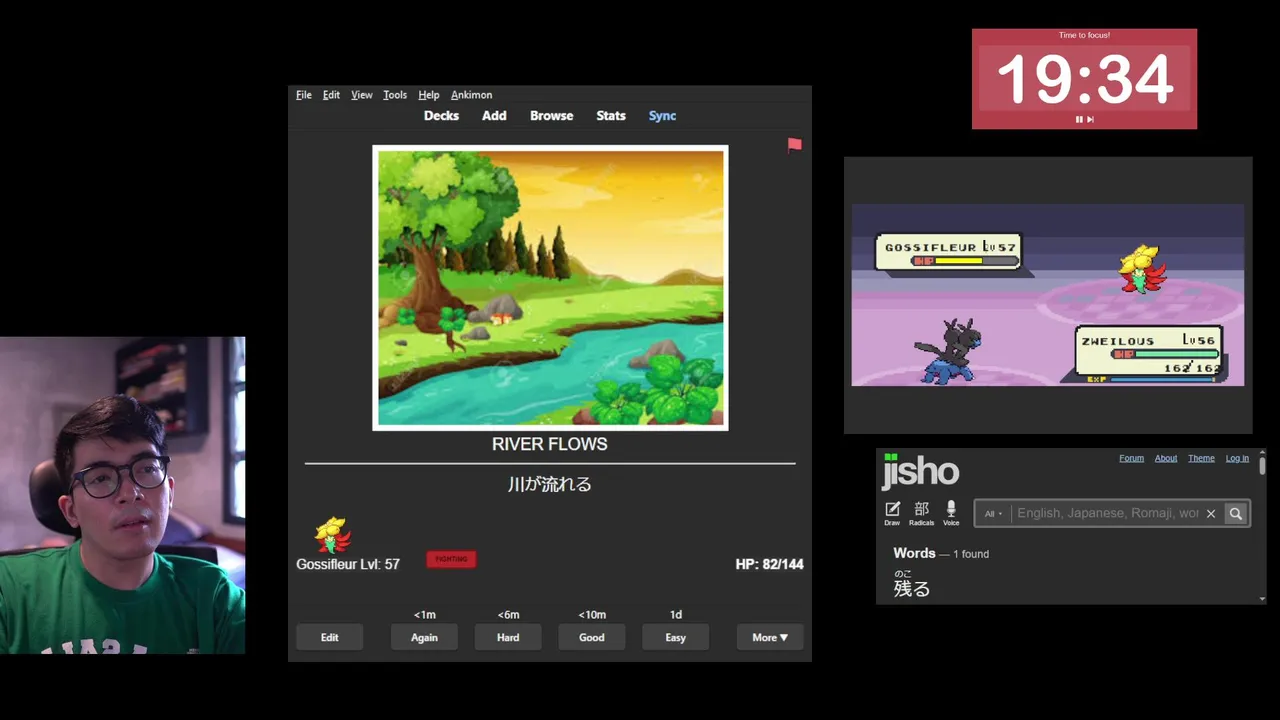Screen dimensions: 1280x720
Task: Click the river landscape card image
Action: [x=550, y=288]
